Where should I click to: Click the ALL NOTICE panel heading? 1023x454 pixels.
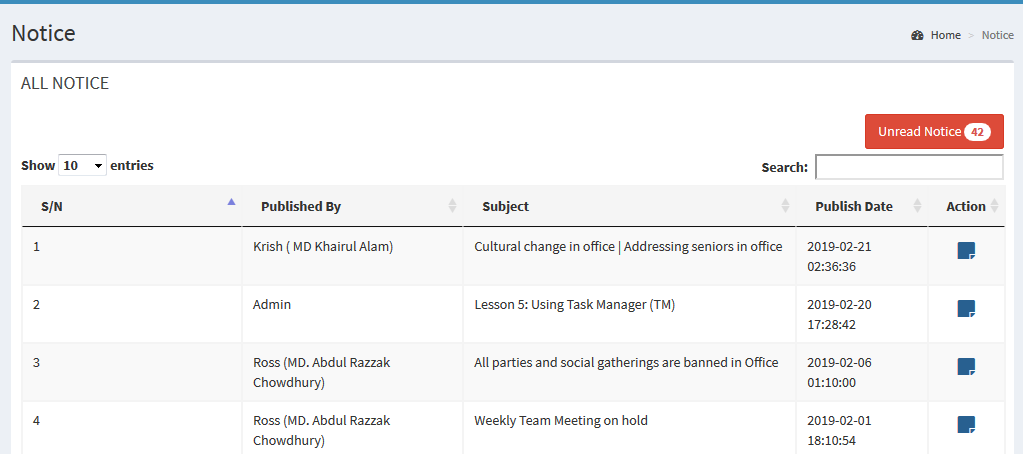click(65, 84)
